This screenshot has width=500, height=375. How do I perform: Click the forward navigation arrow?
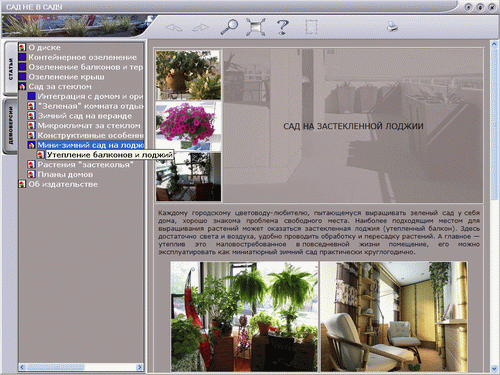(200, 28)
